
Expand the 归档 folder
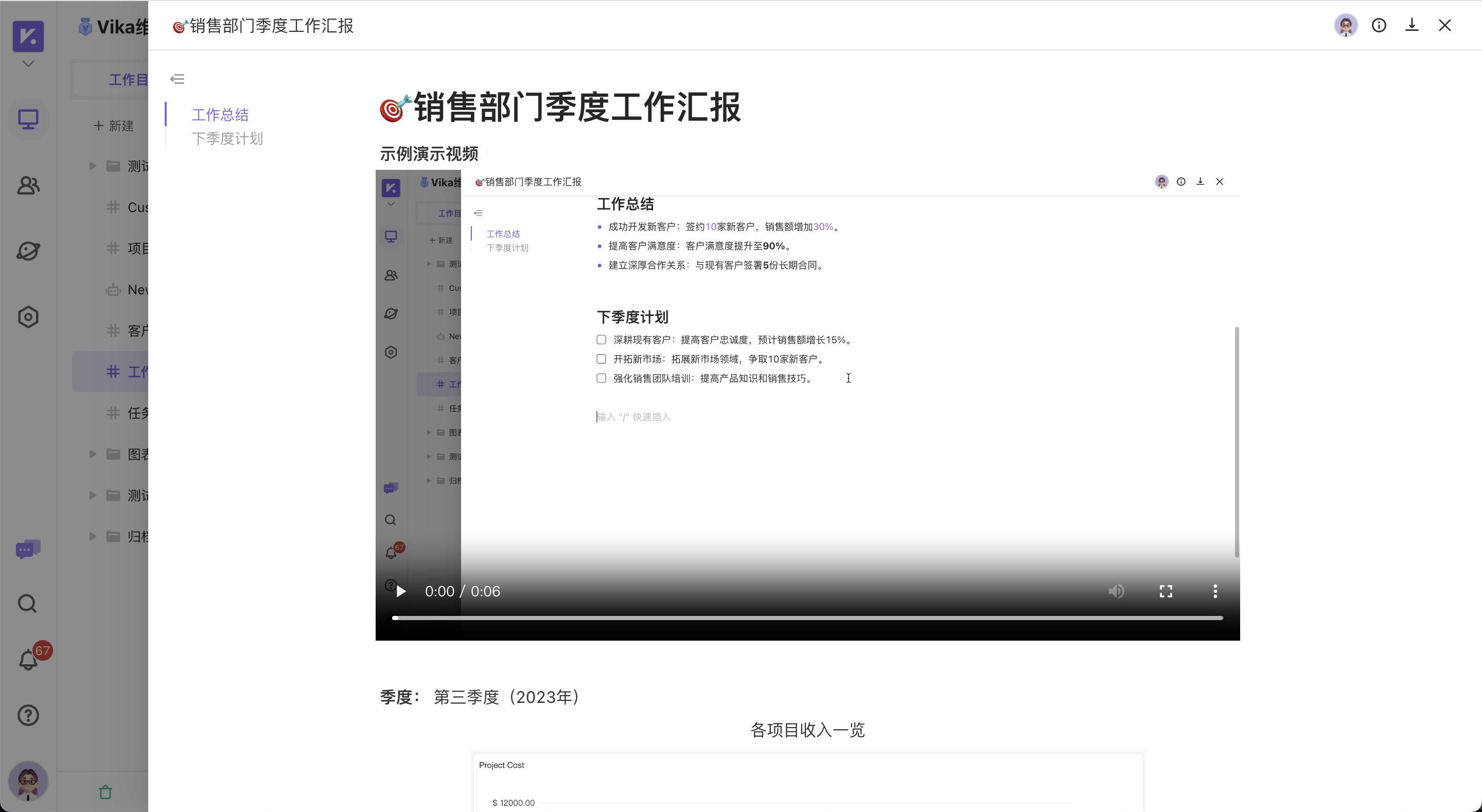[x=92, y=536]
